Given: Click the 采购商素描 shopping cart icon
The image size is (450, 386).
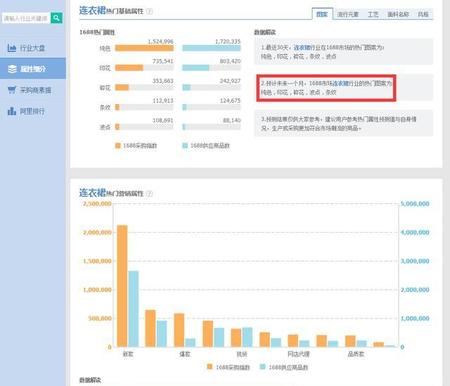Looking at the screenshot, I should click(12, 90).
